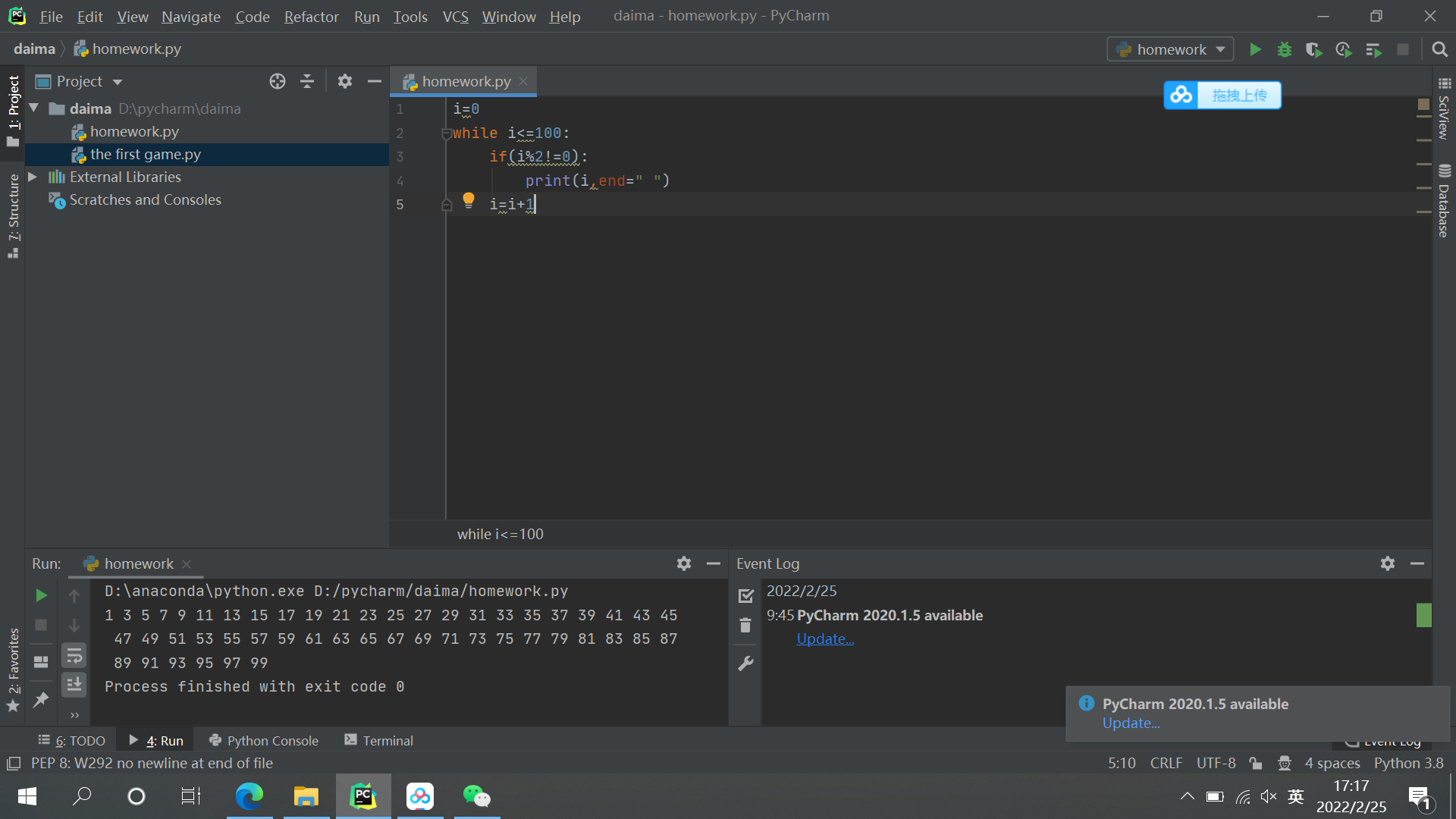Run with Coverage icon in toolbar
Screen dimensions: 1456x819
(1313, 49)
